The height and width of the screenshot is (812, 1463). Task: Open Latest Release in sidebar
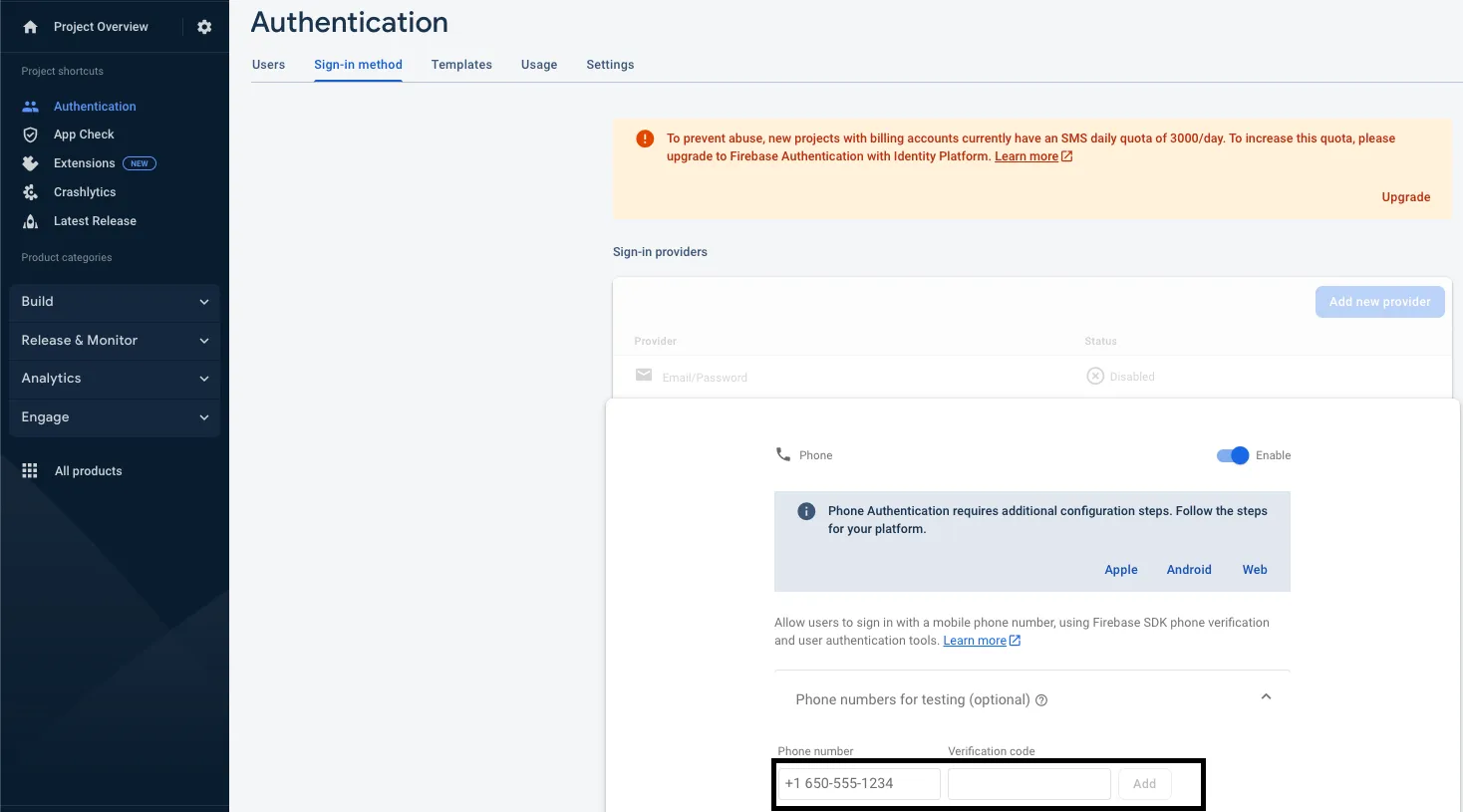click(x=95, y=221)
